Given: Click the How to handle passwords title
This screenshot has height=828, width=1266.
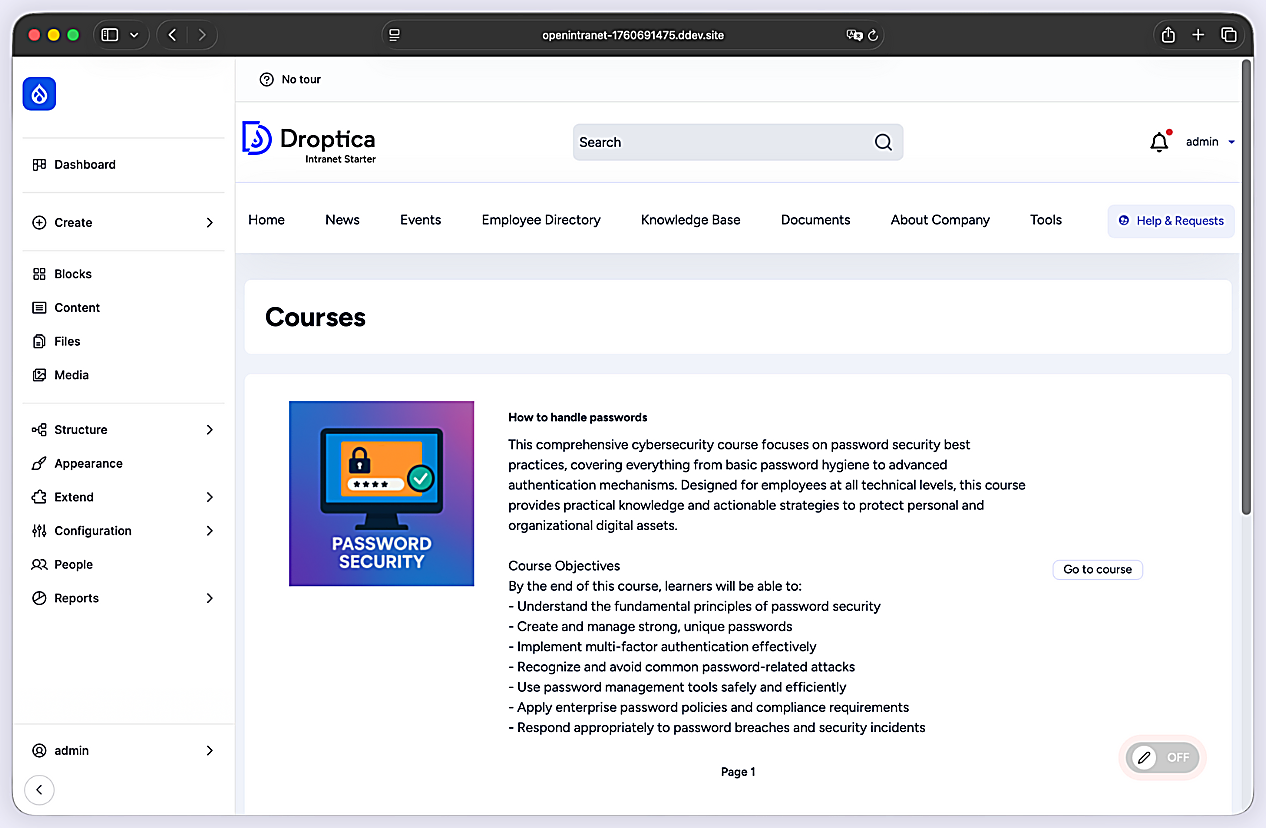Looking at the screenshot, I should (578, 417).
